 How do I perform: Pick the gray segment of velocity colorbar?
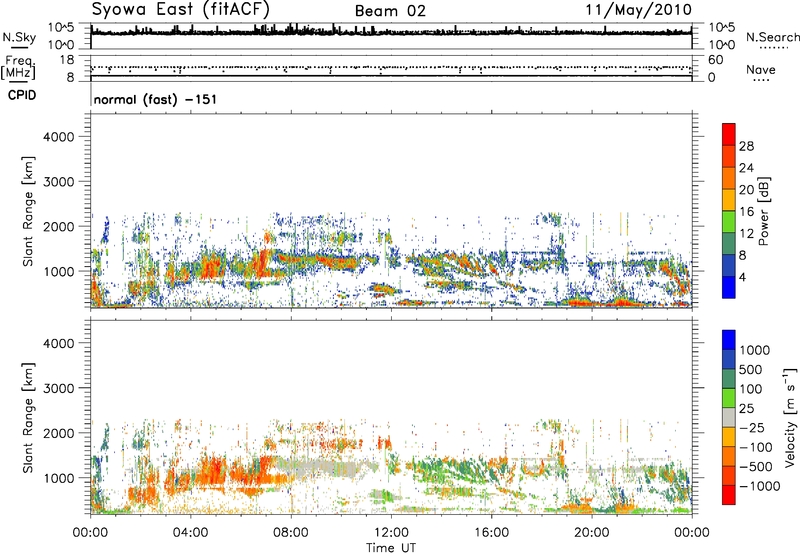point(729,417)
